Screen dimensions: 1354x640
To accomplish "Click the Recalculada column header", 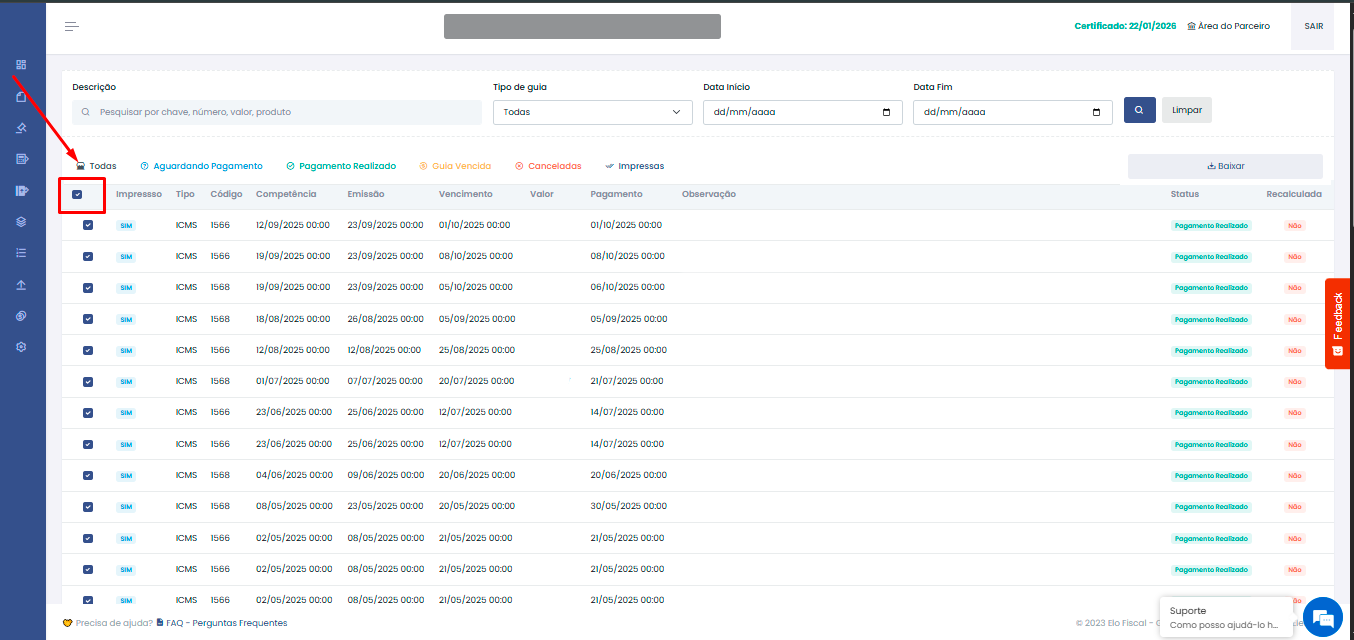I will [1294, 194].
